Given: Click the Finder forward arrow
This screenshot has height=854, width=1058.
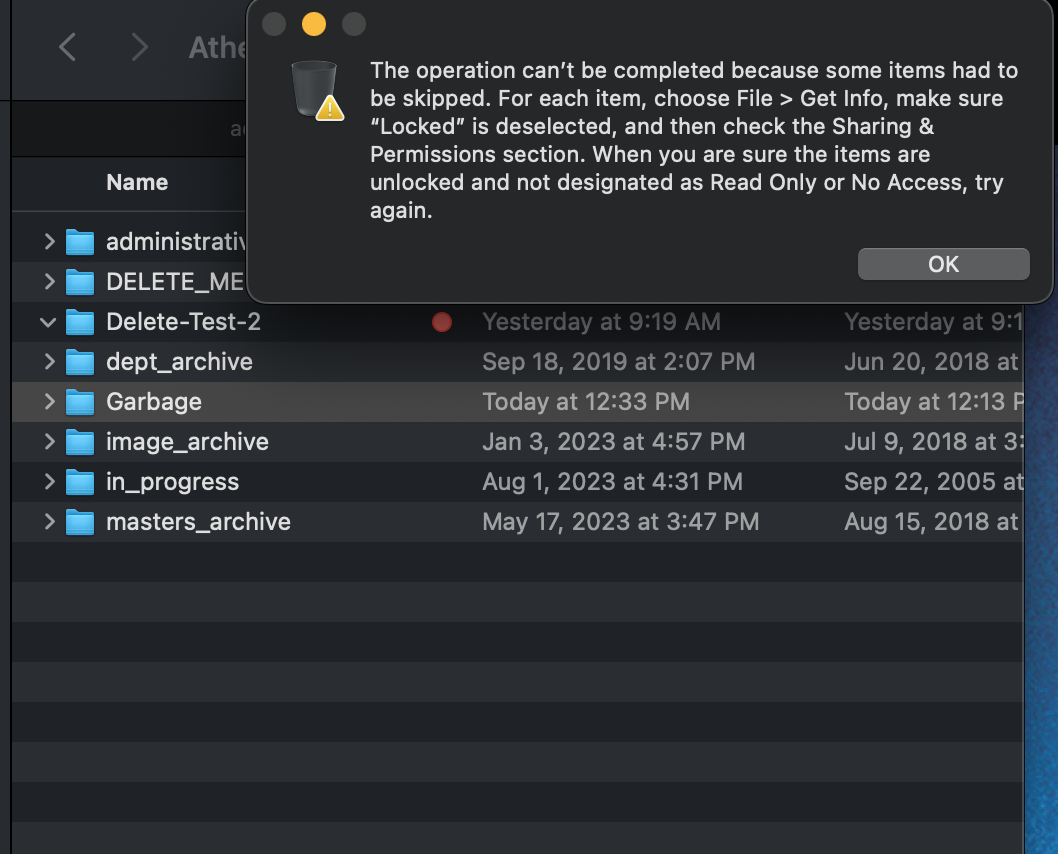Looking at the screenshot, I should pyautogui.click(x=139, y=47).
